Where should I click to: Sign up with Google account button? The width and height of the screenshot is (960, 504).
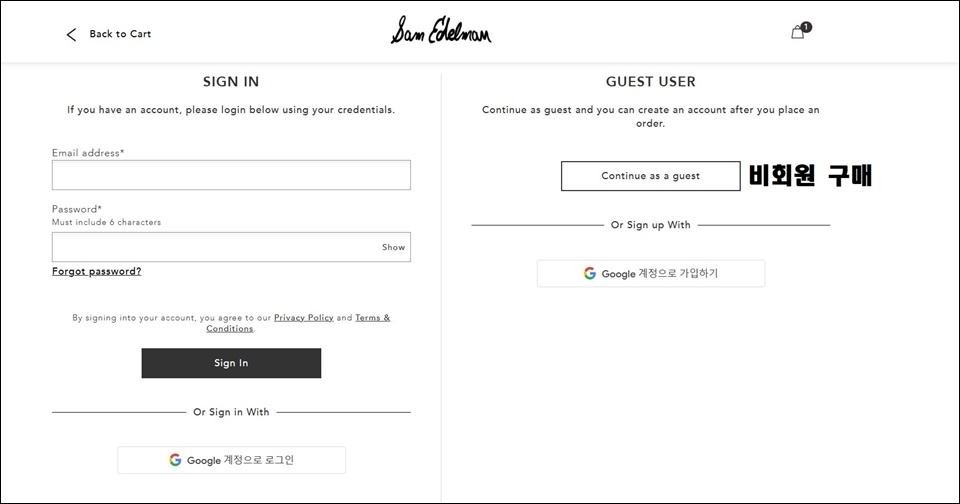tap(651, 273)
